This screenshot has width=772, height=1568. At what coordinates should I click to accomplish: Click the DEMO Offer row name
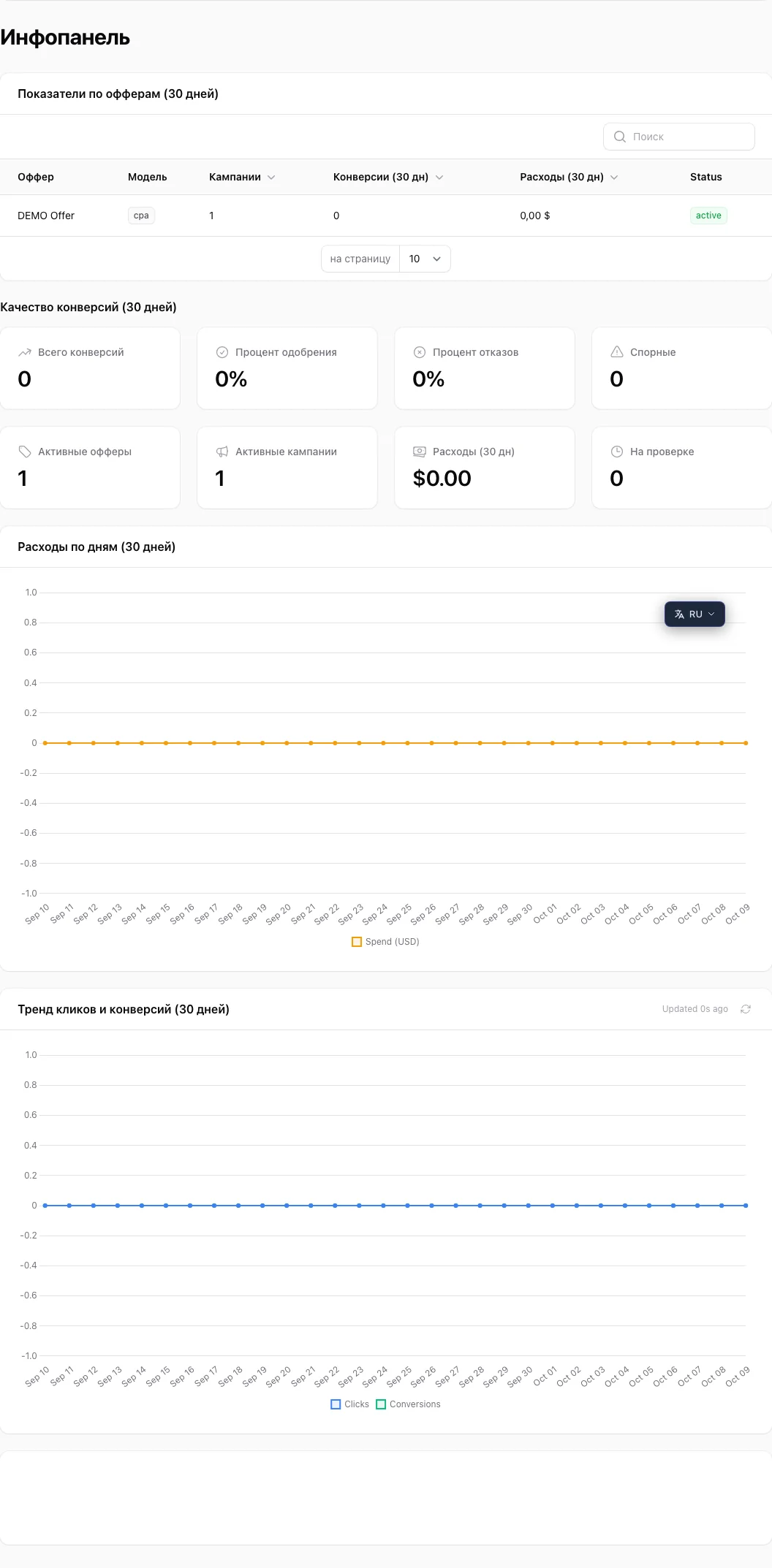(x=46, y=216)
